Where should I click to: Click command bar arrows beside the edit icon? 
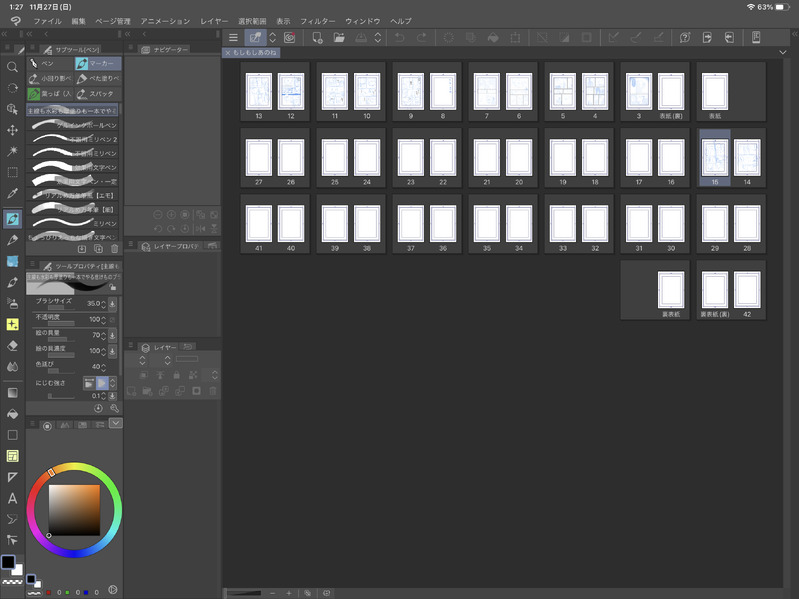pos(273,37)
